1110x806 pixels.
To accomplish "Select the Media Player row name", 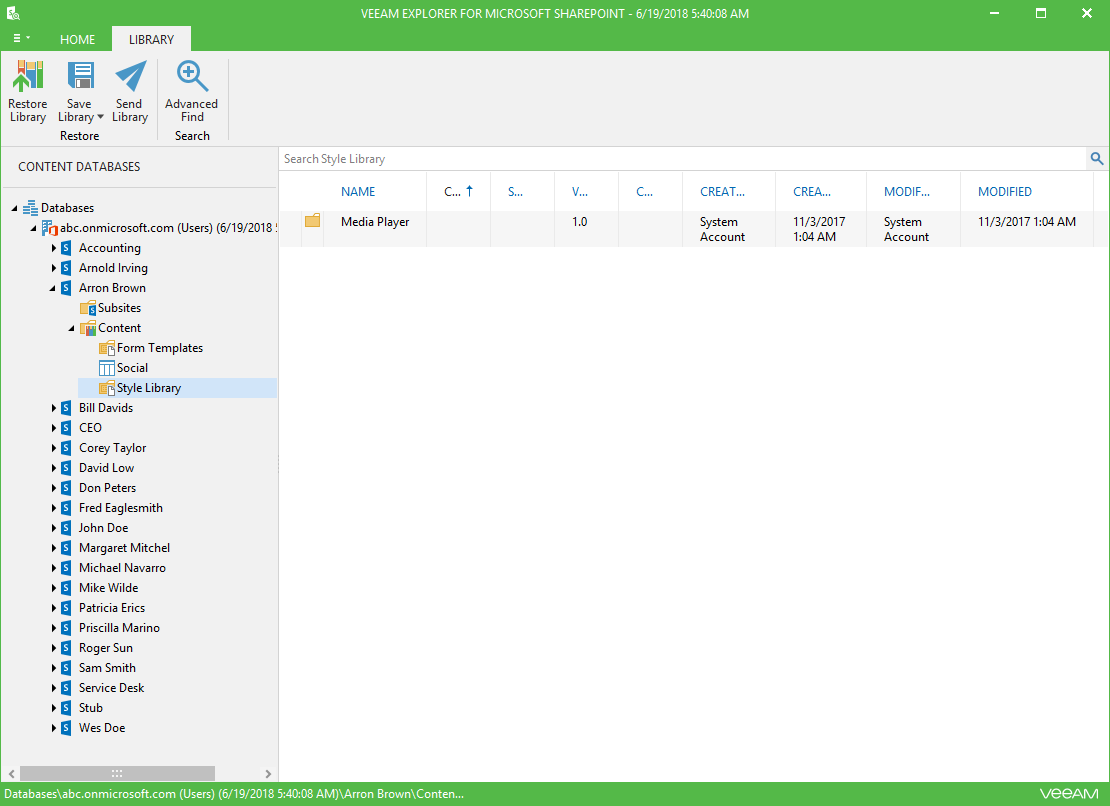I will [x=375, y=221].
